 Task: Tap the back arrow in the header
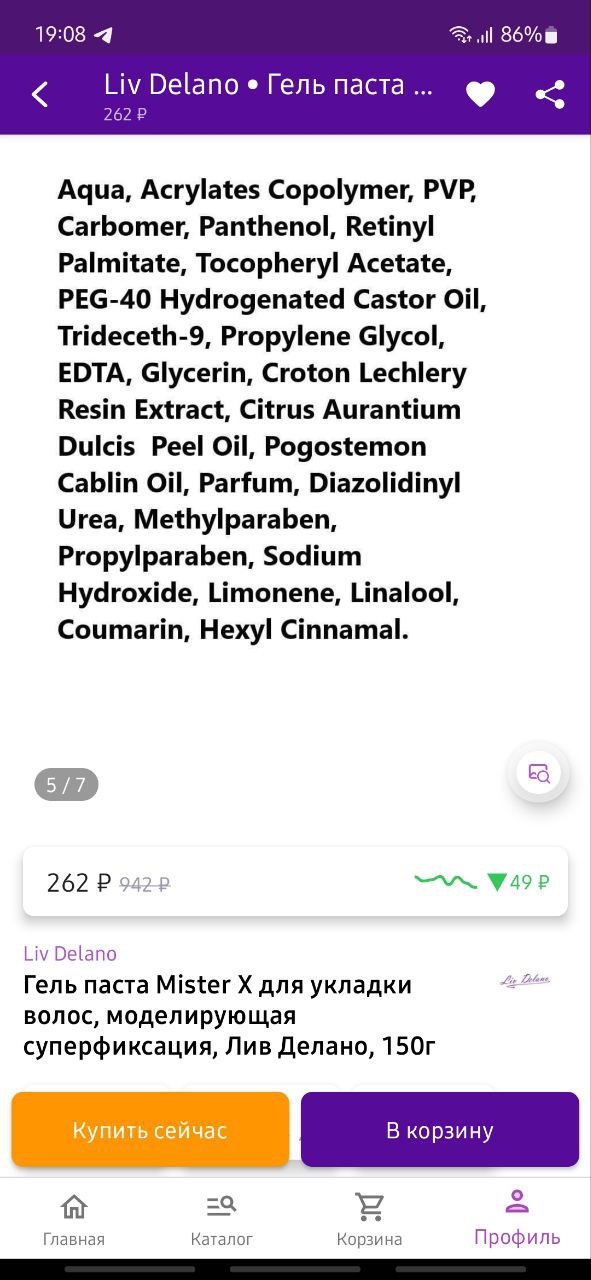coord(40,95)
